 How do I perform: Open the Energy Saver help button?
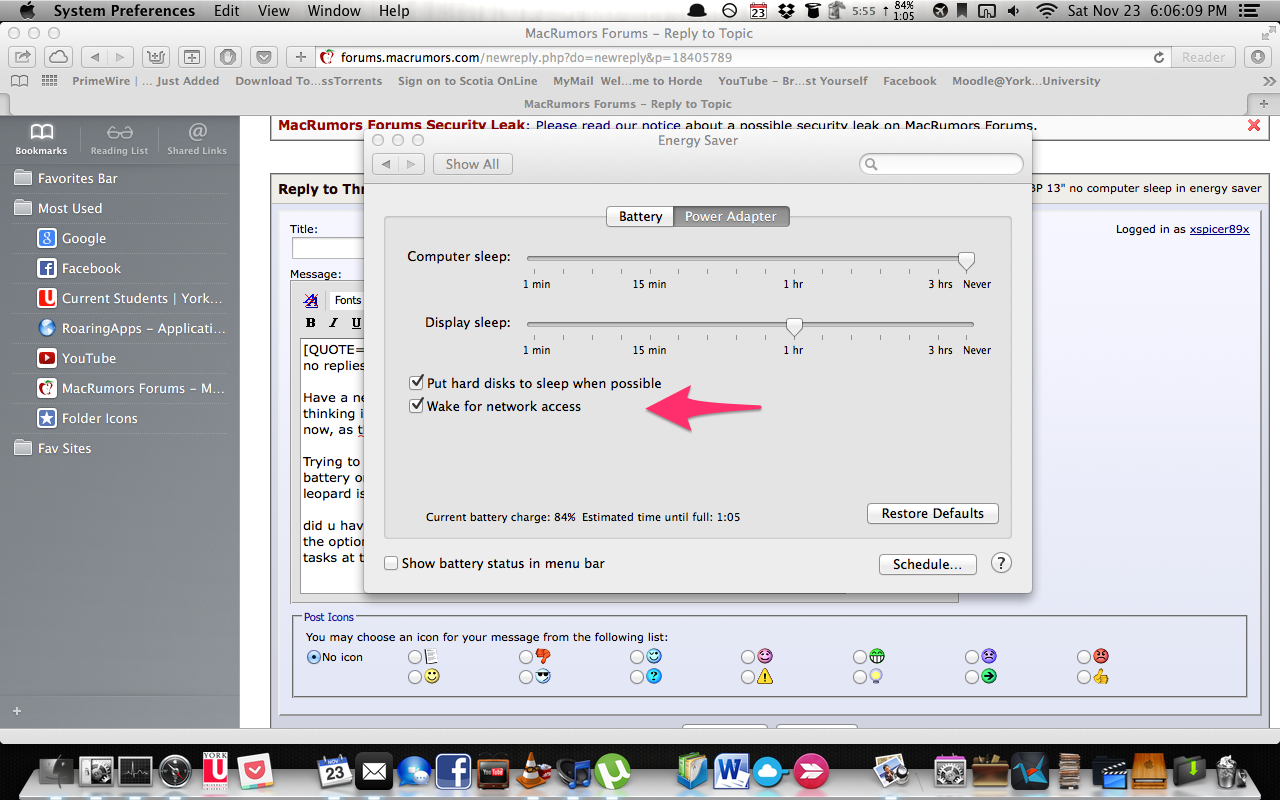pyautogui.click(x=1001, y=563)
